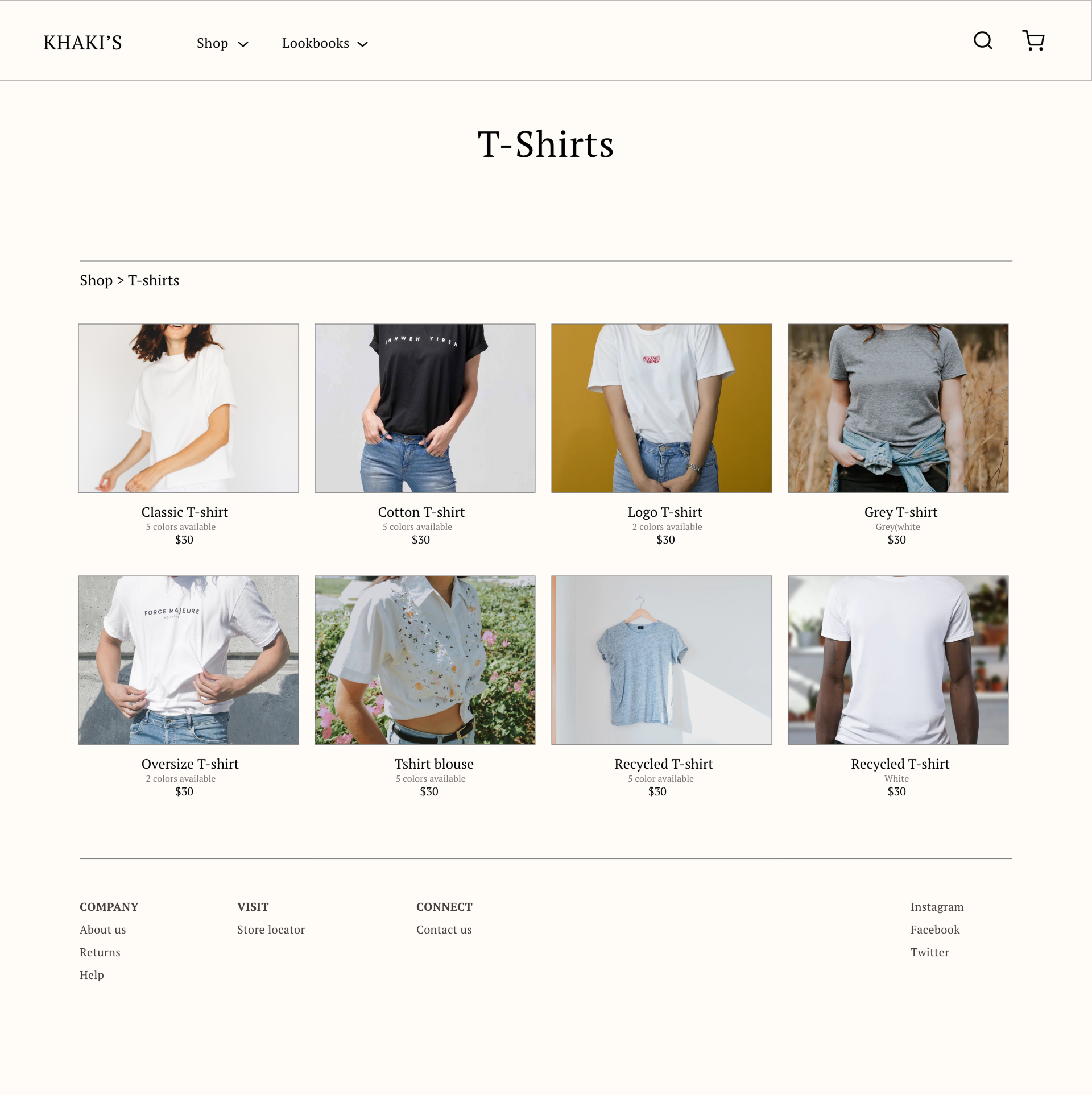
Task: Go to KHAKI'S home logo
Action: 82,43
